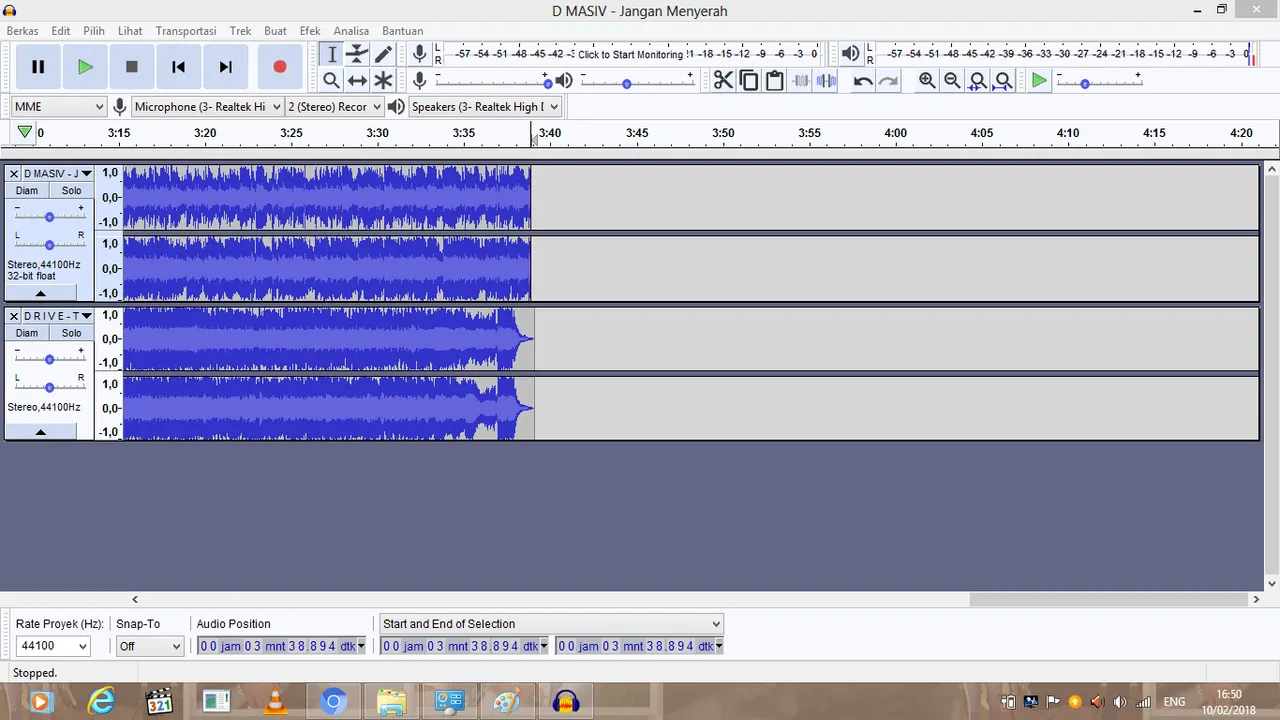Screen dimensions: 1280x720
Task: Click the playback speed slider handle
Action: (1085, 83)
